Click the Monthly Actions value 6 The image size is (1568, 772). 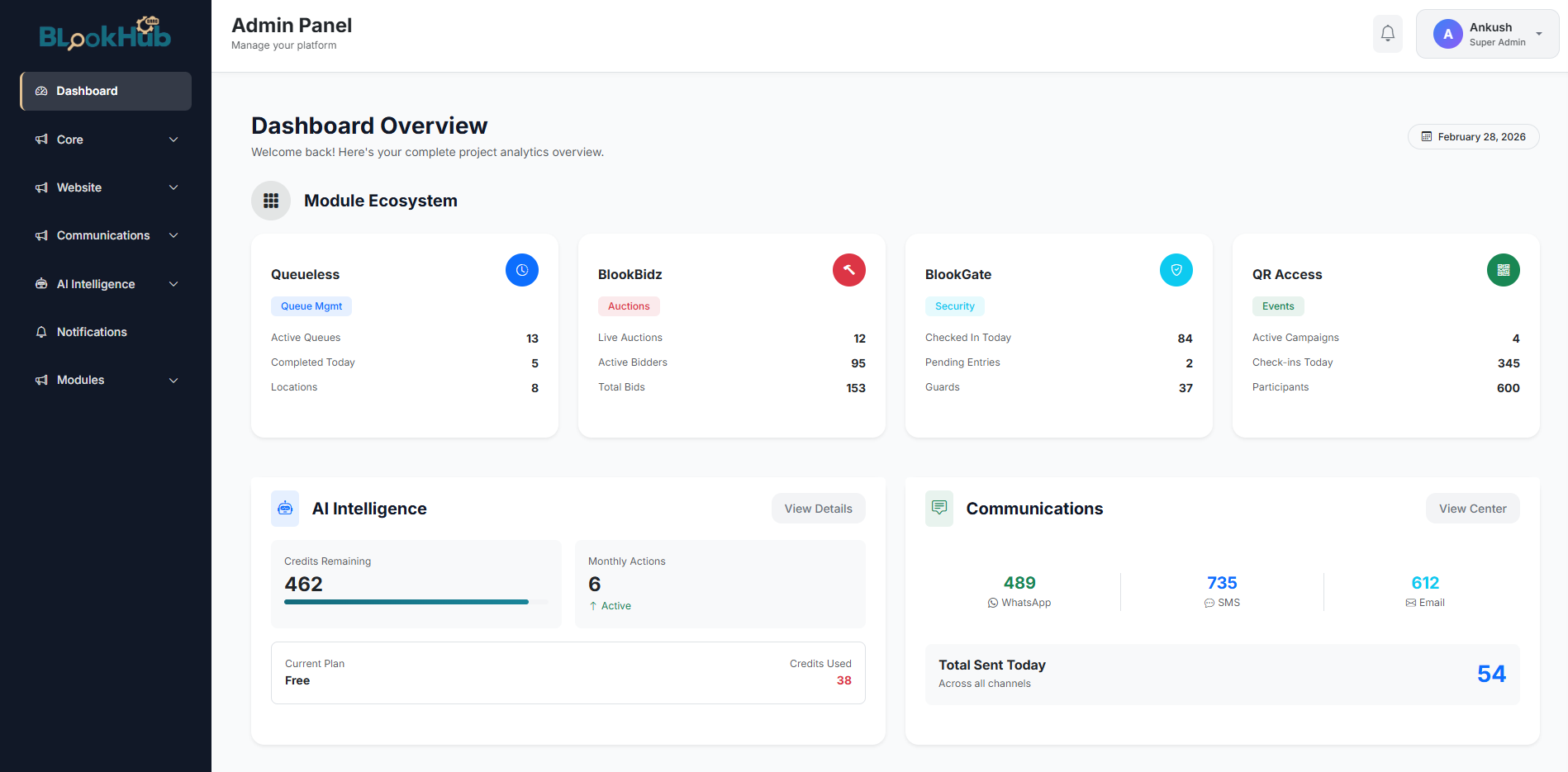594,584
